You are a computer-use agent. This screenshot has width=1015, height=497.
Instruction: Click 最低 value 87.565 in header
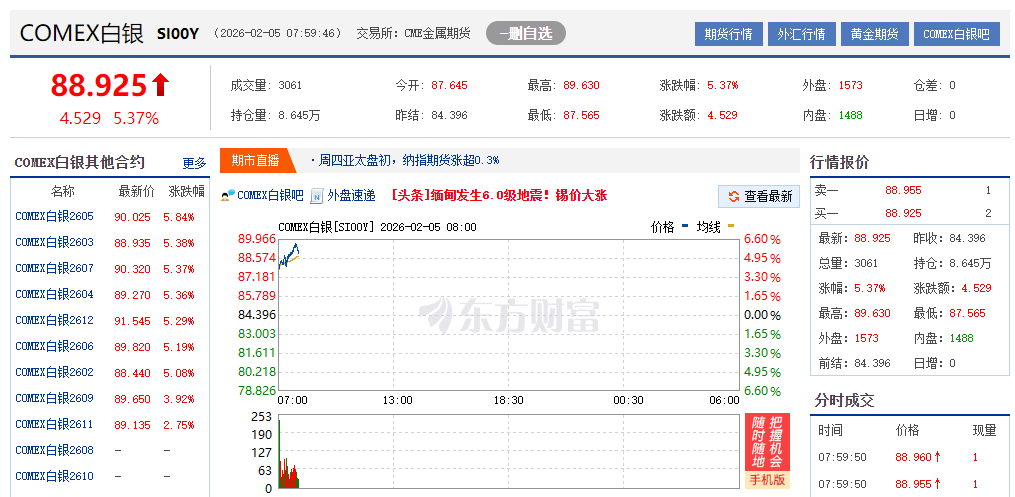point(581,115)
